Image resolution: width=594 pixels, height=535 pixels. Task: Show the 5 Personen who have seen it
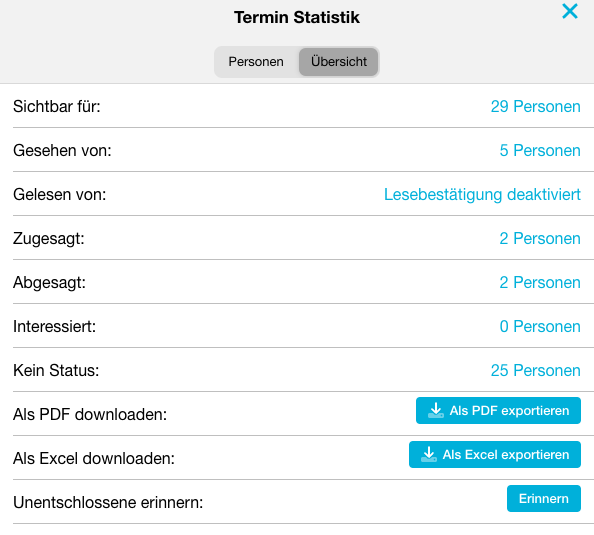(540, 150)
